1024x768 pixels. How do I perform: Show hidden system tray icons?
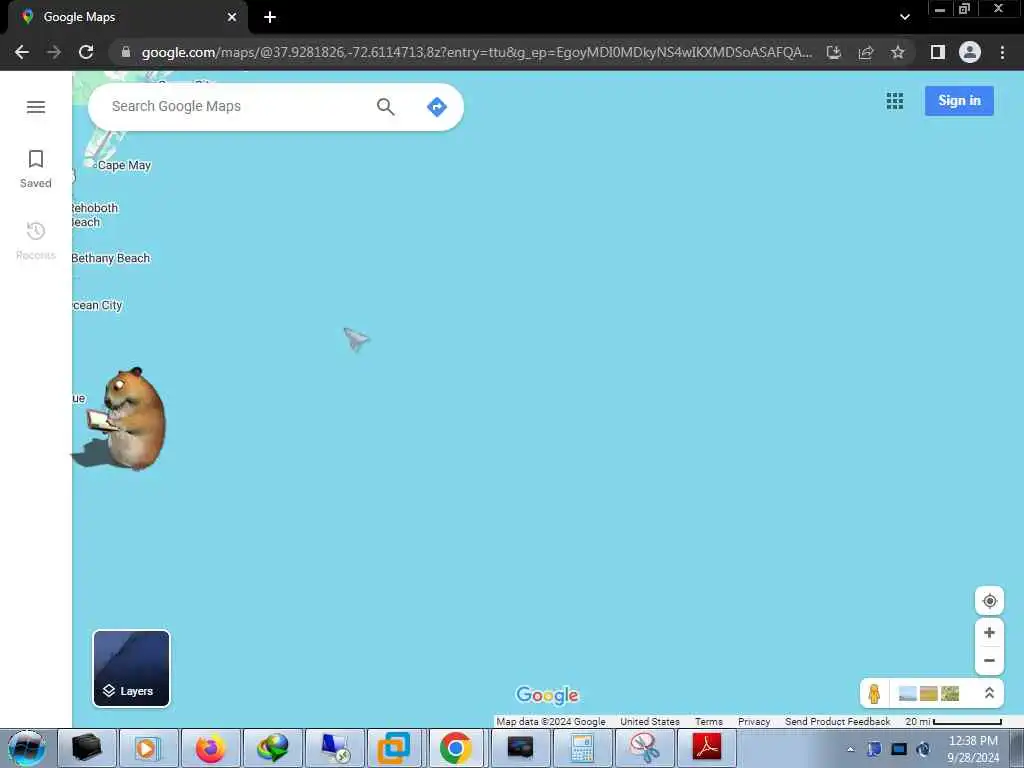850,750
